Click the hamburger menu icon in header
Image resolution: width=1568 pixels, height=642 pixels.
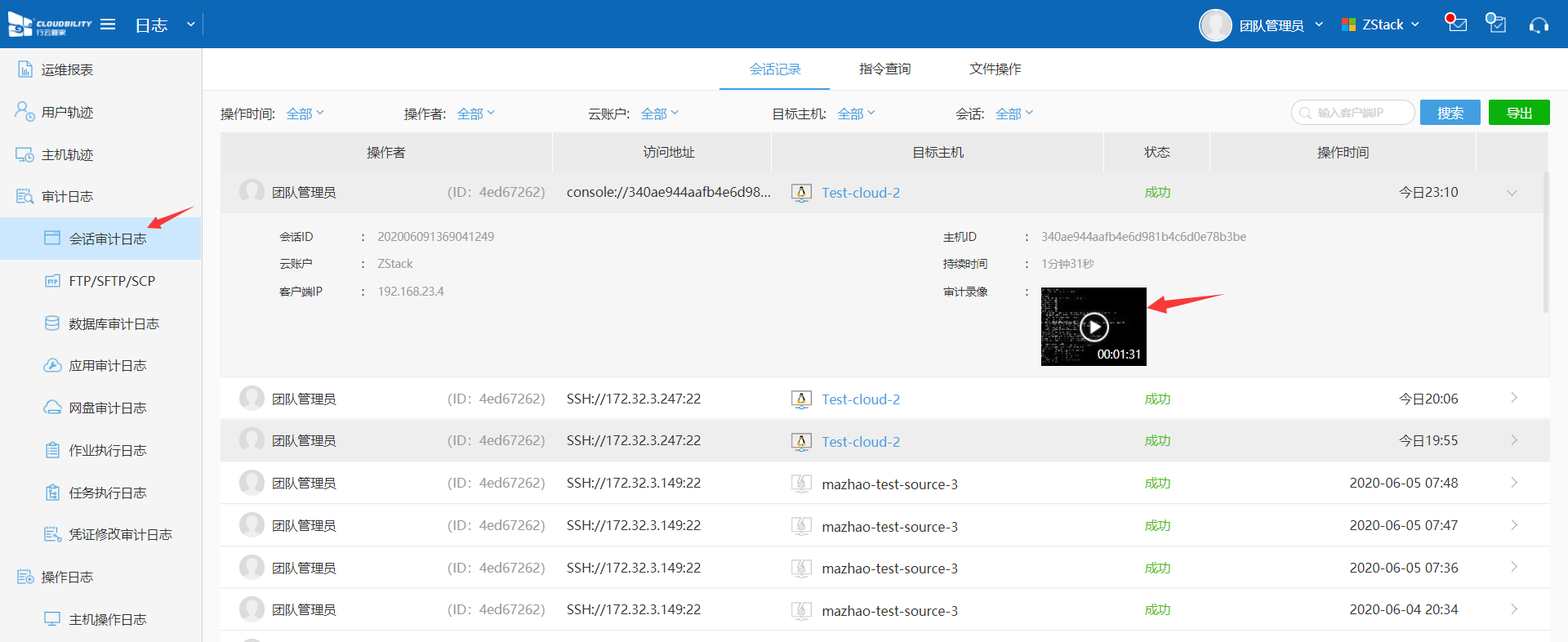[x=108, y=25]
